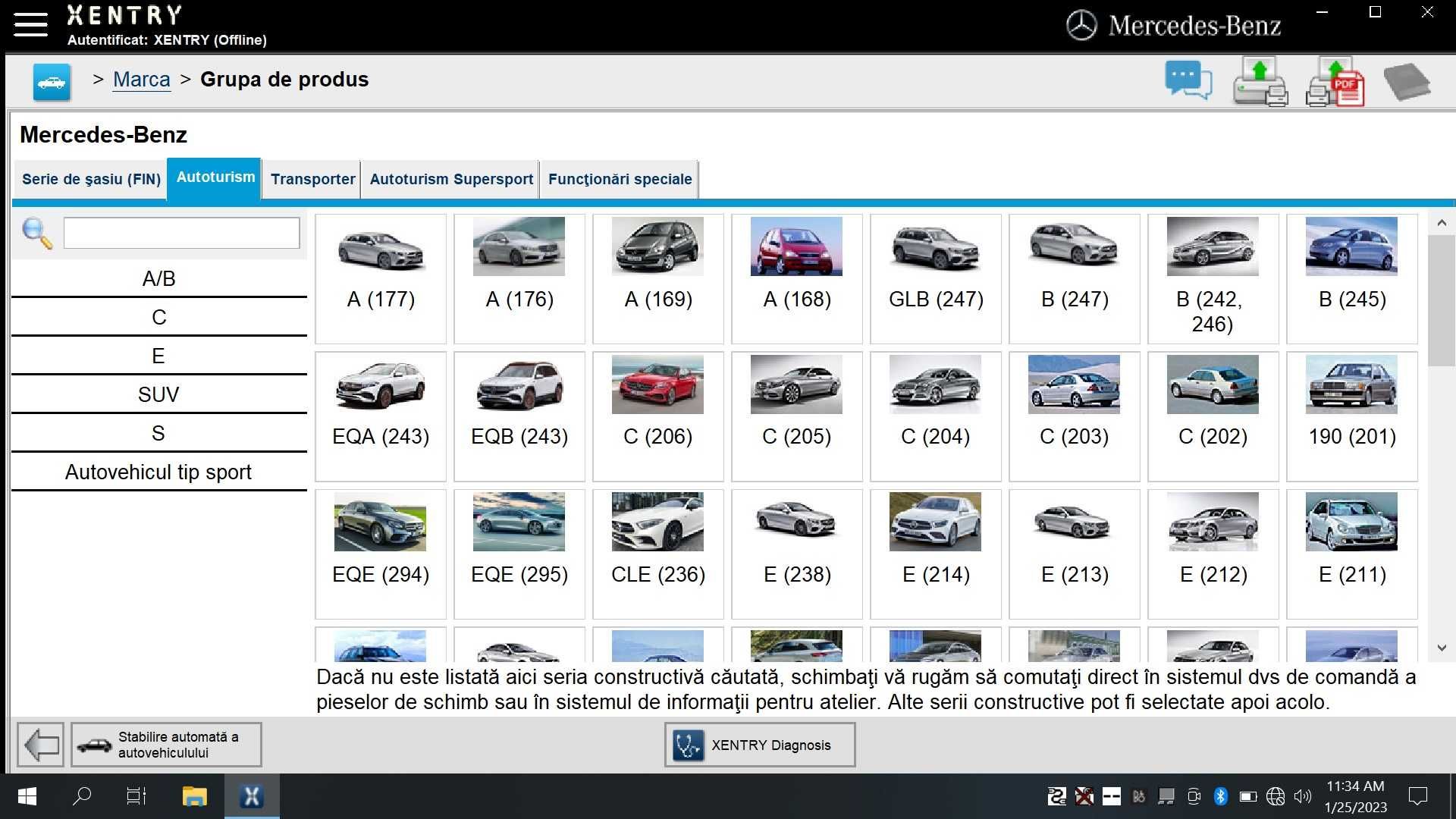Select the E (238) model tile
This screenshot has width=1456, height=819.
797,554
